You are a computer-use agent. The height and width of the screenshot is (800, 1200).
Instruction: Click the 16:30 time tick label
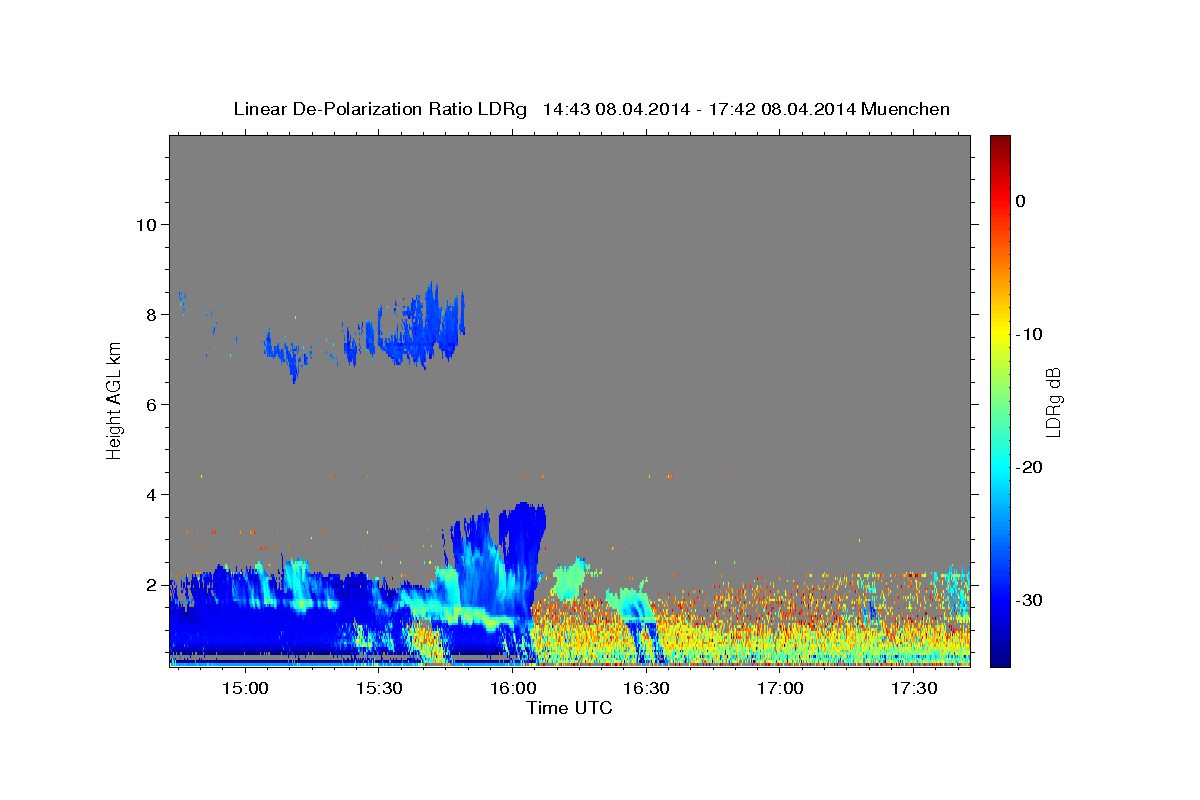tap(646, 689)
